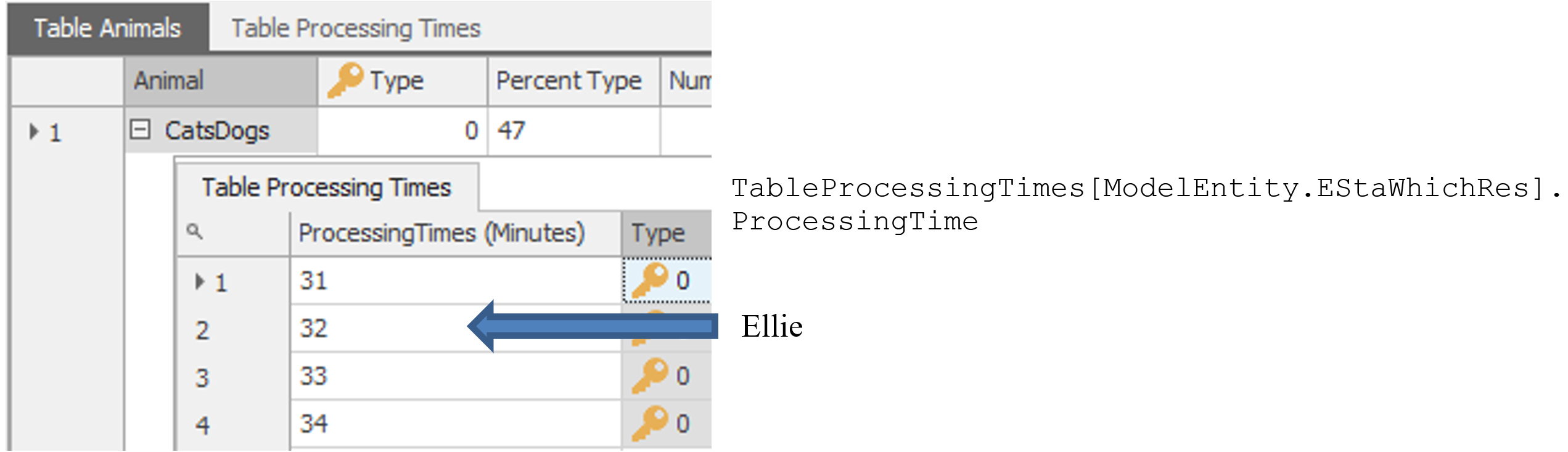Click the key icon in processing row 1
This screenshot has height=452, width=1568.
tap(650, 281)
